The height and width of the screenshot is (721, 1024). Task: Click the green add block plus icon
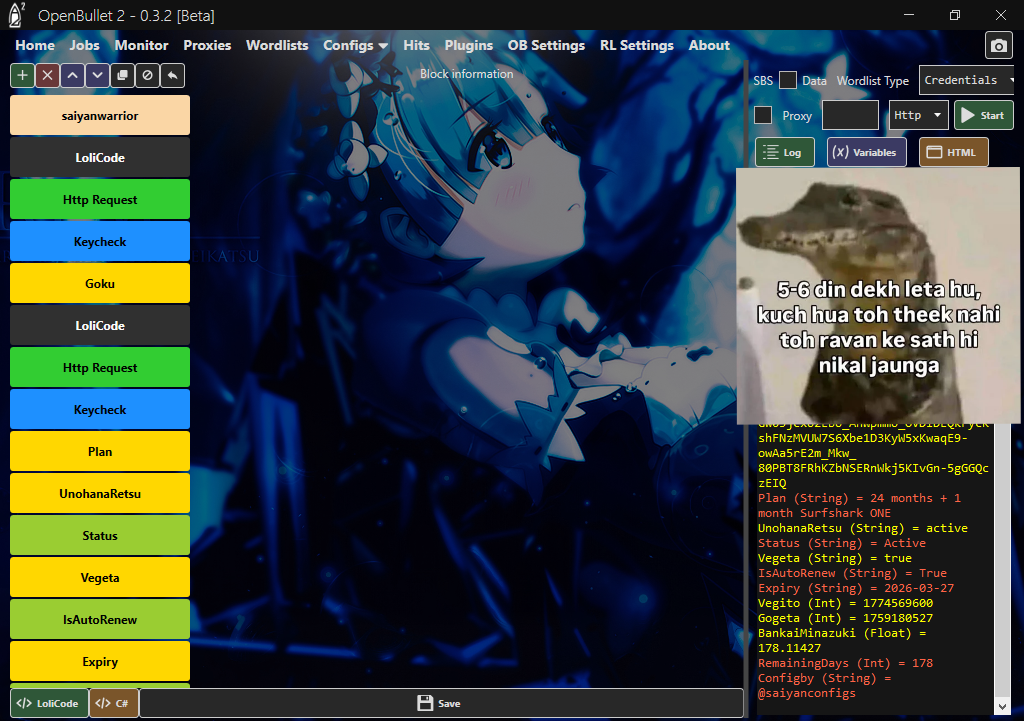coord(22,75)
